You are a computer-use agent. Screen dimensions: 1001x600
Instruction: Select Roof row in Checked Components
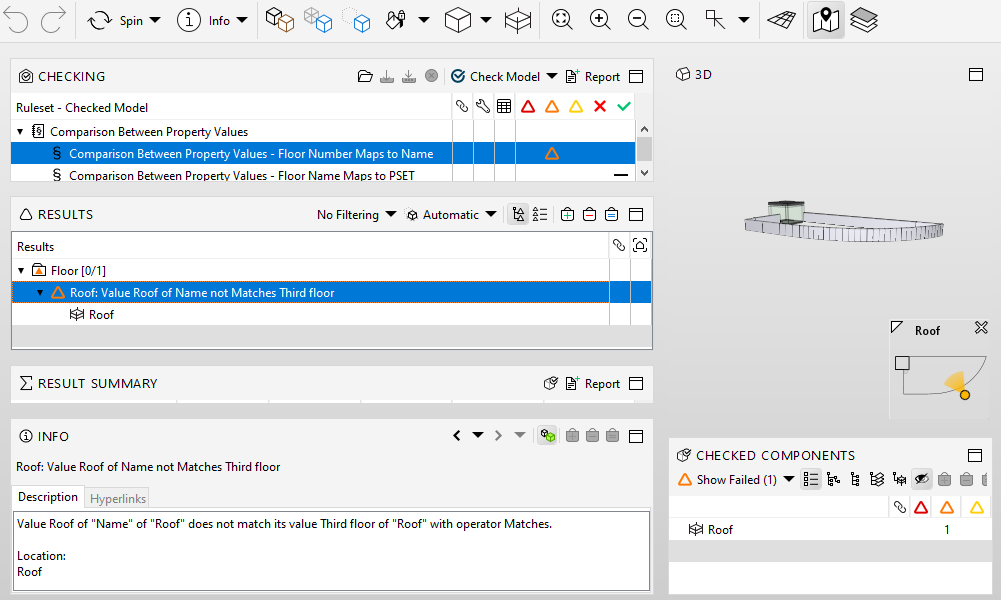830,530
